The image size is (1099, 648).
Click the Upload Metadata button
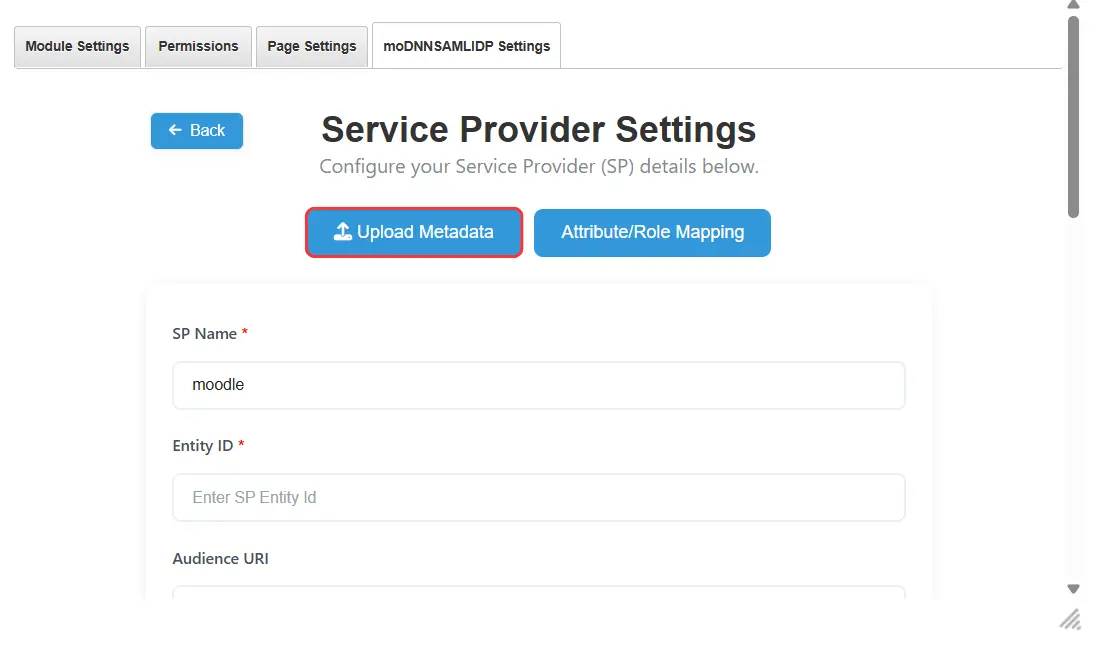(x=413, y=232)
